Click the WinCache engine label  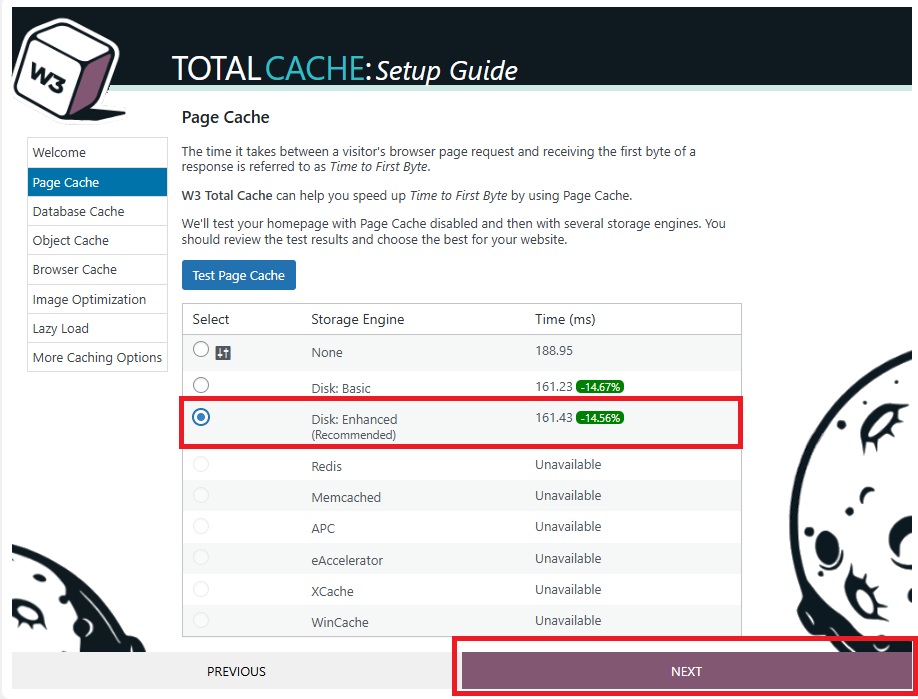click(x=340, y=622)
